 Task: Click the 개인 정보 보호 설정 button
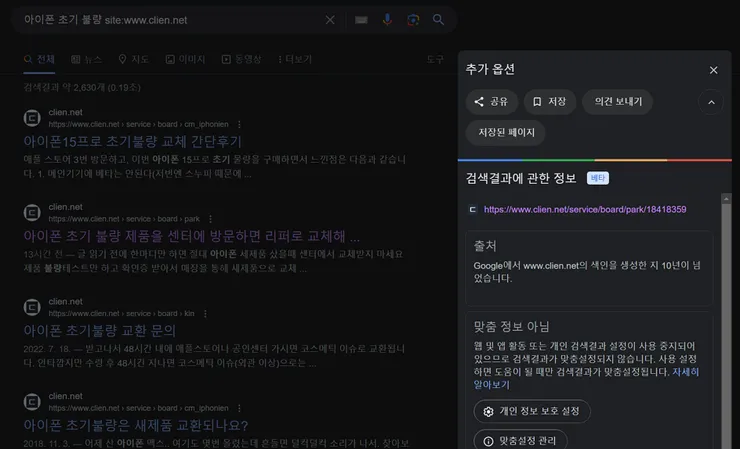532,411
